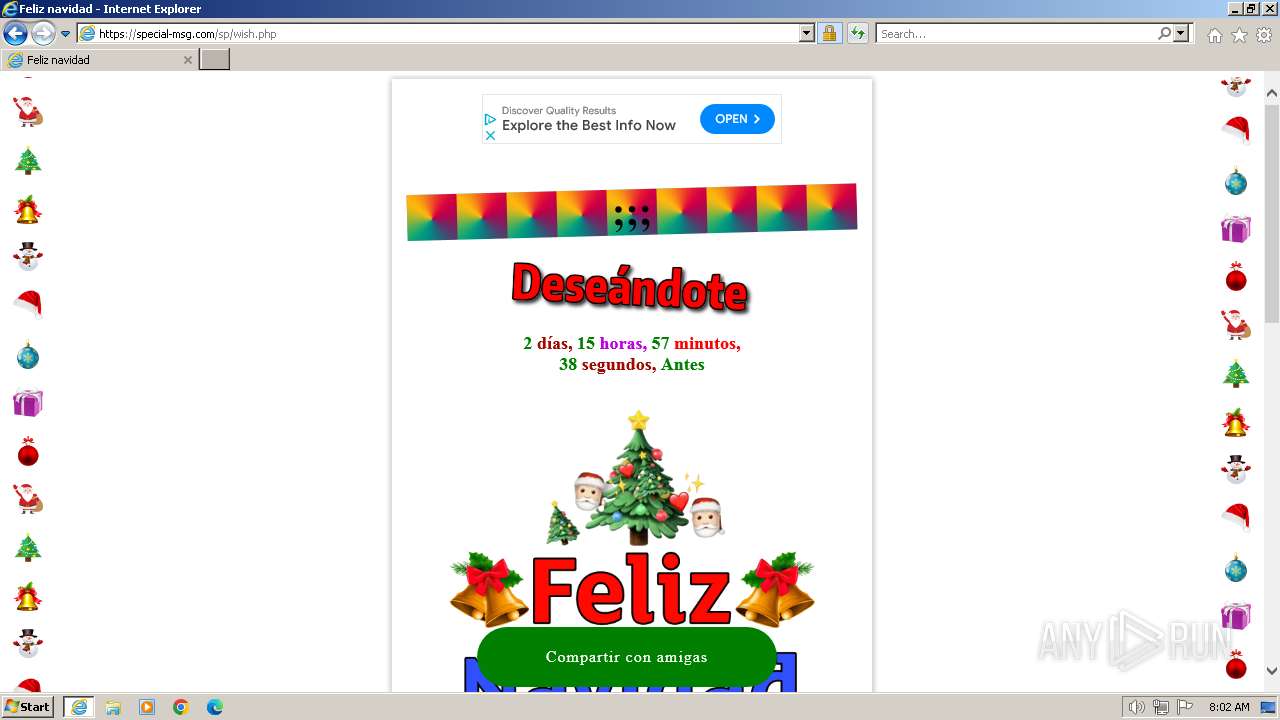Click the countdown text '2 días, 15 horas'
The width and height of the screenshot is (1280, 720).
(x=585, y=343)
